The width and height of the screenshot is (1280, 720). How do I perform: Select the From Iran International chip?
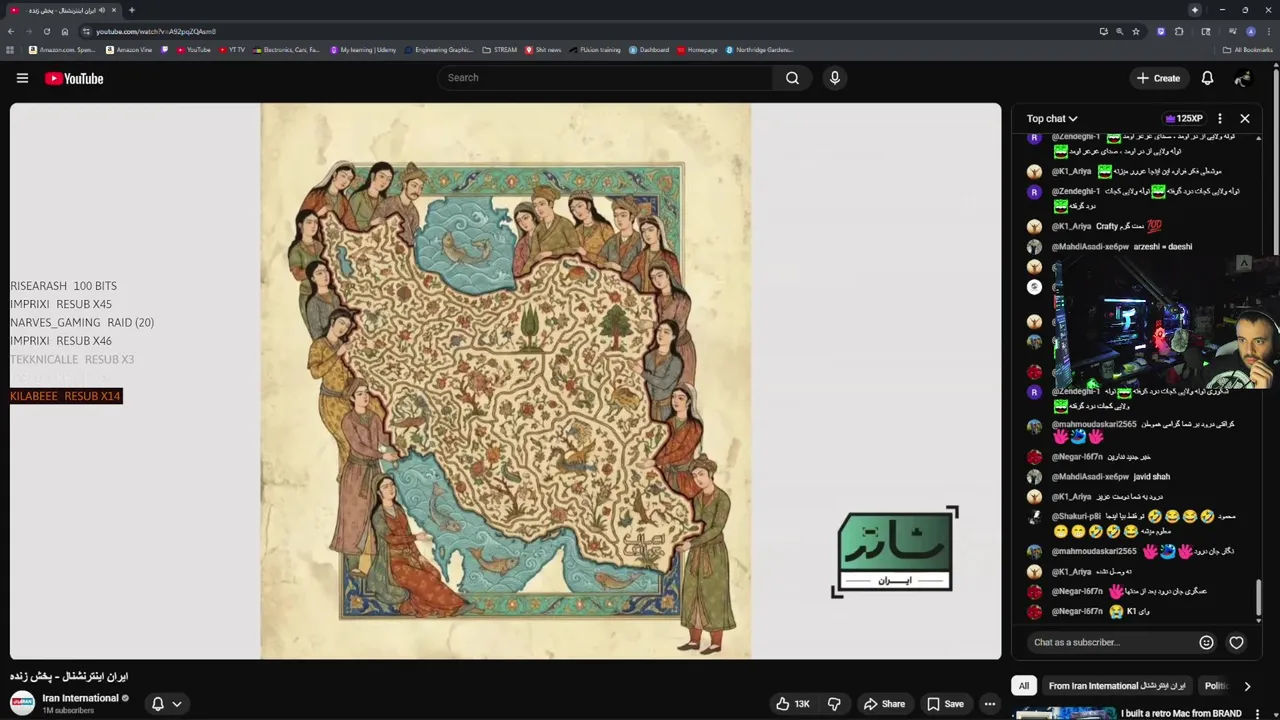[1117, 686]
